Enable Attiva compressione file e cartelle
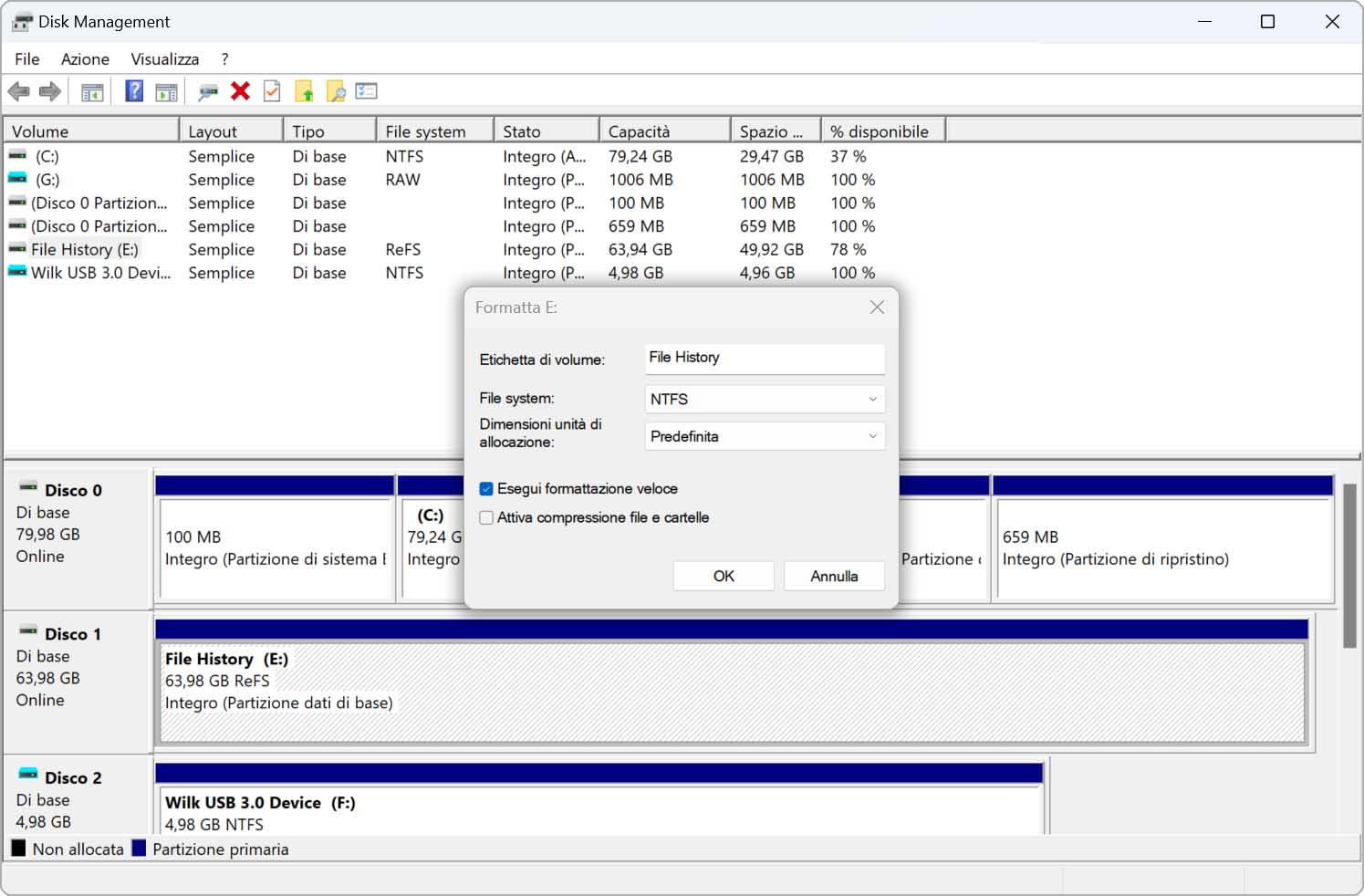 (x=486, y=518)
